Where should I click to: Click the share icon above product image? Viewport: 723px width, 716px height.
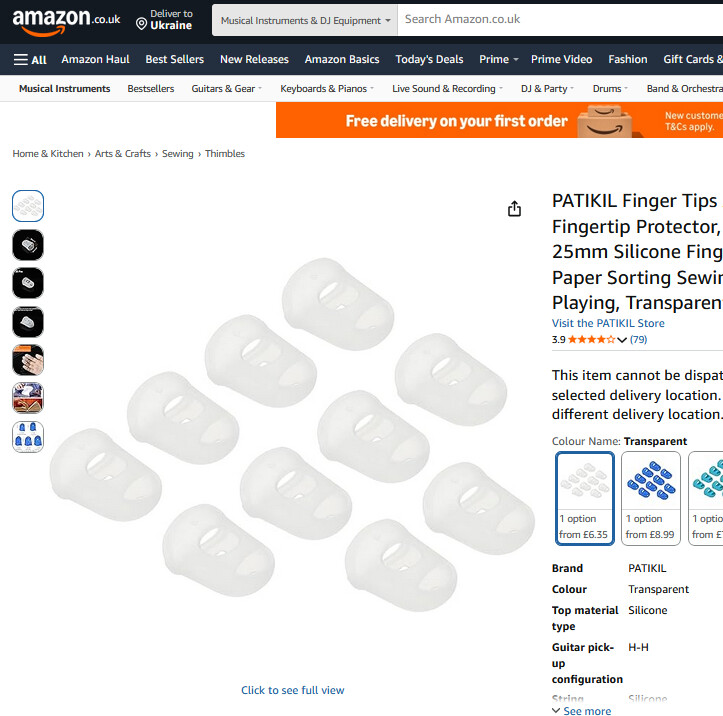514,209
